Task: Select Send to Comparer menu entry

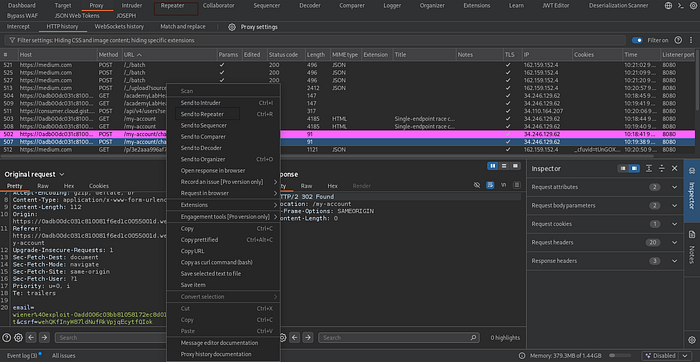Action: pyautogui.click(x=223, y=137)
